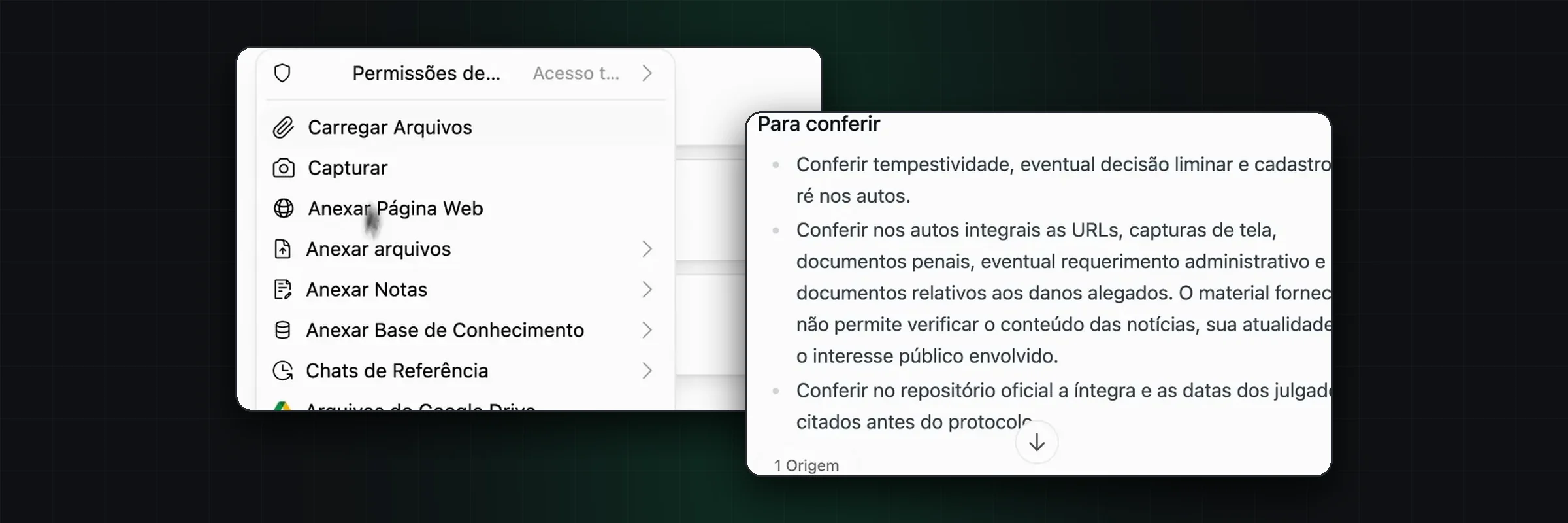Select the Anexar arquivos menu entry

465,249
